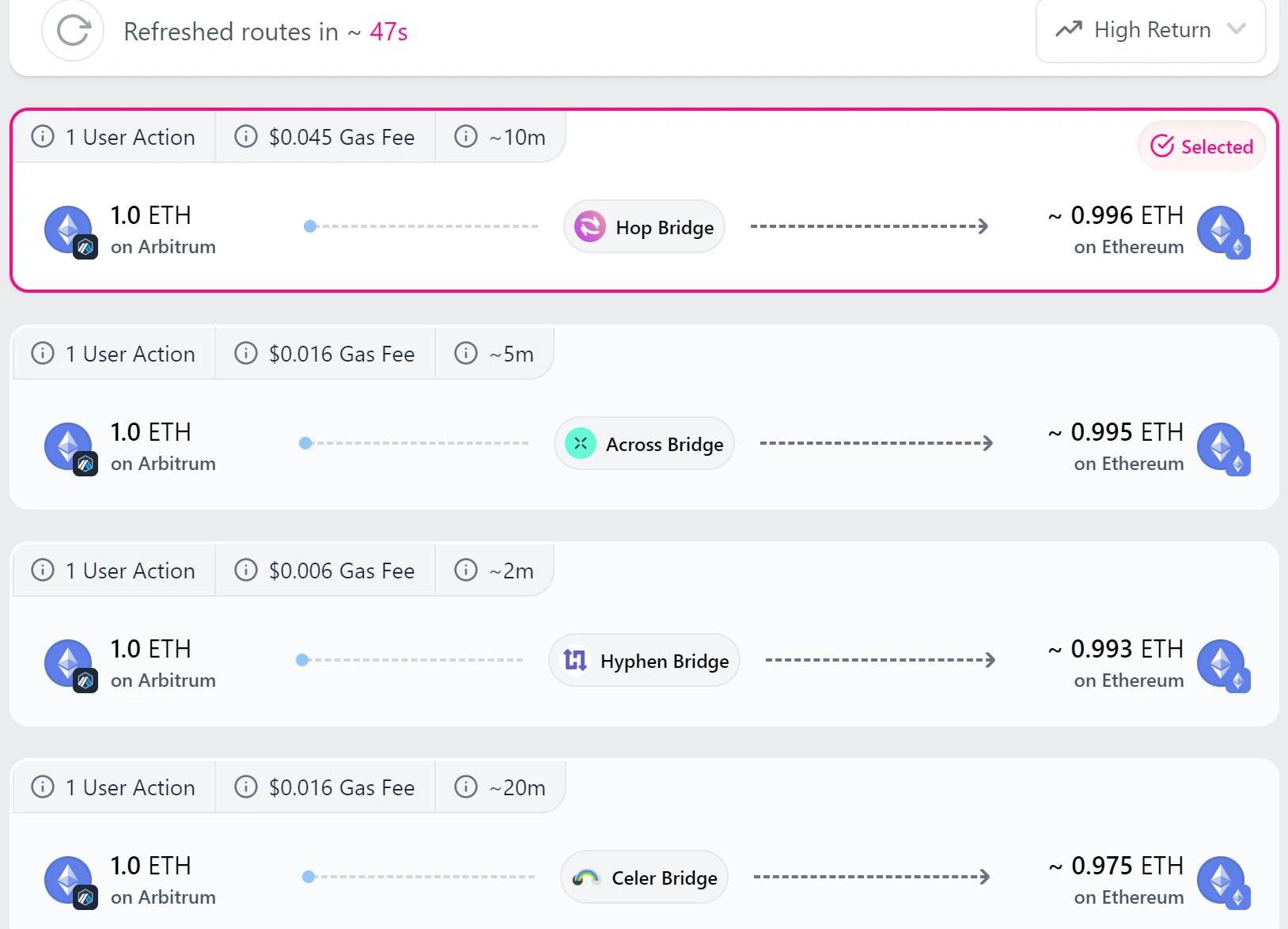Click ETH on Ethereum token icon in Hop route
The width and height of the screenshot is (1288, 929).
tap(1222, 229)
